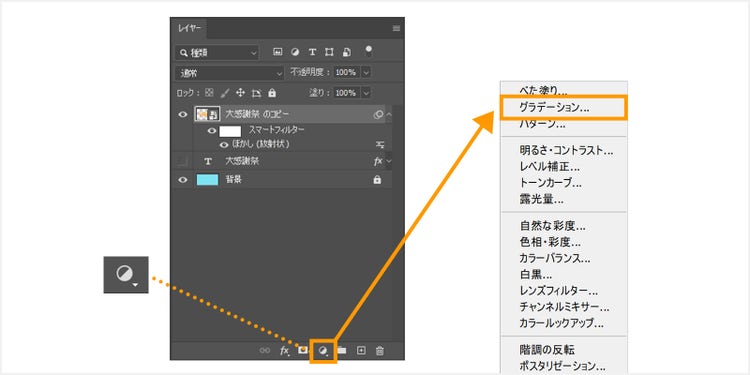Lock position move icon
The width and height of the screenshot is (750, 375).
(241, 93)
